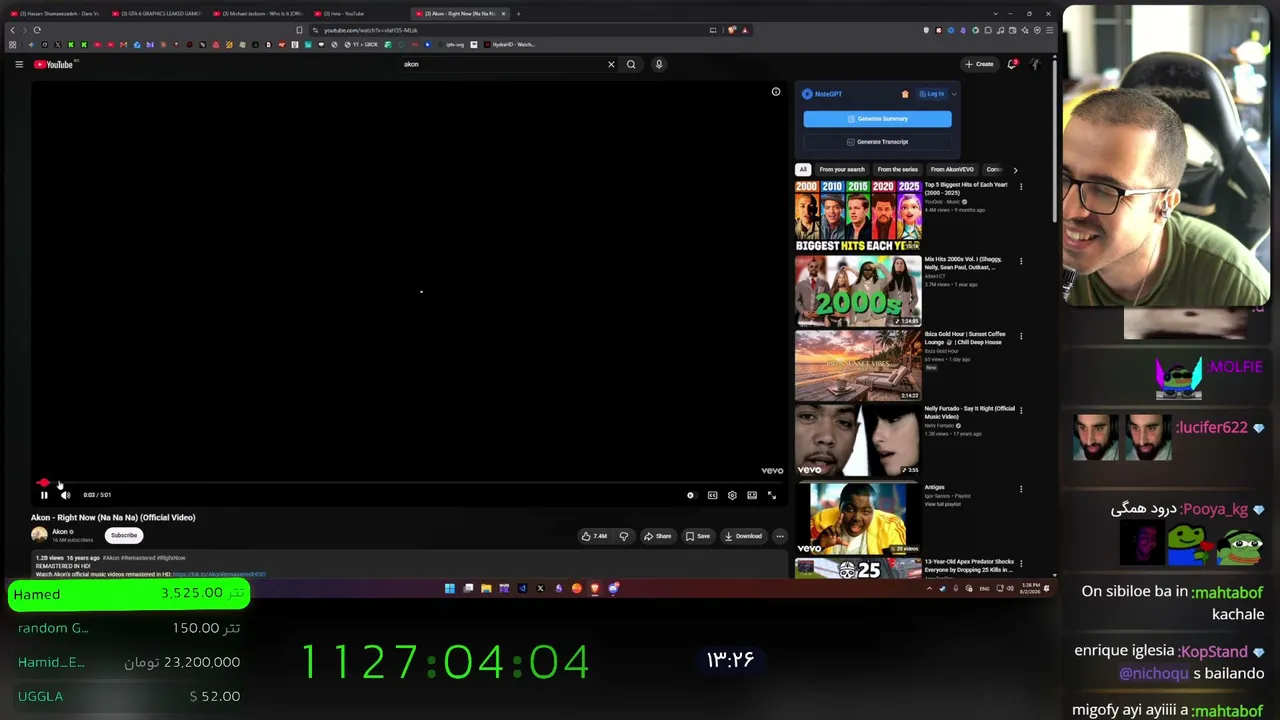Open the Top 5 Biggest Hits thumbnail

[x=858, y=216]
